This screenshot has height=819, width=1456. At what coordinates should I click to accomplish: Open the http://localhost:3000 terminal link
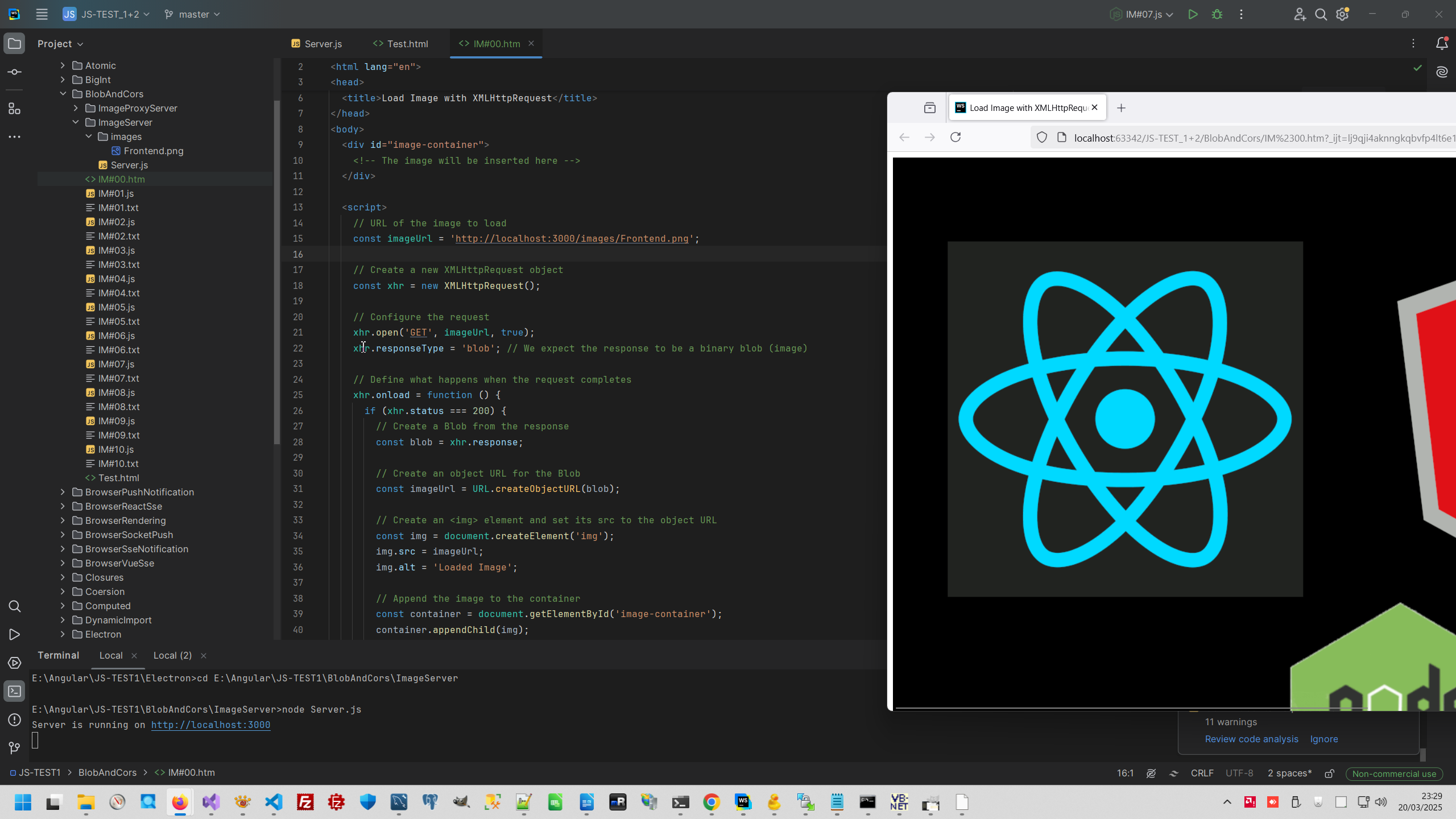tap(210, 725)
